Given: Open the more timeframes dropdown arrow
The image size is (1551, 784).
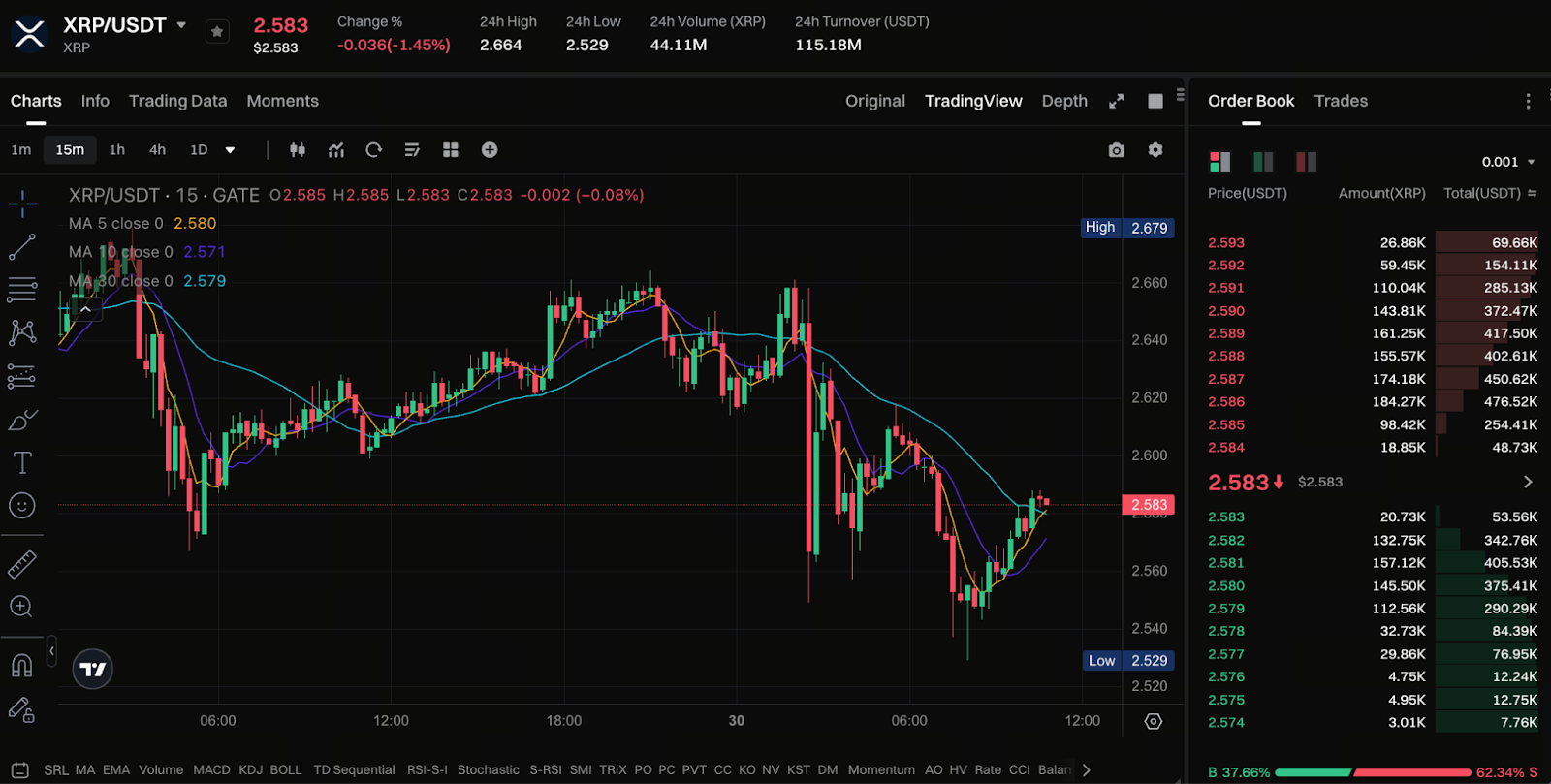Looking at the screenshot, I should click(x=230, y=150).
